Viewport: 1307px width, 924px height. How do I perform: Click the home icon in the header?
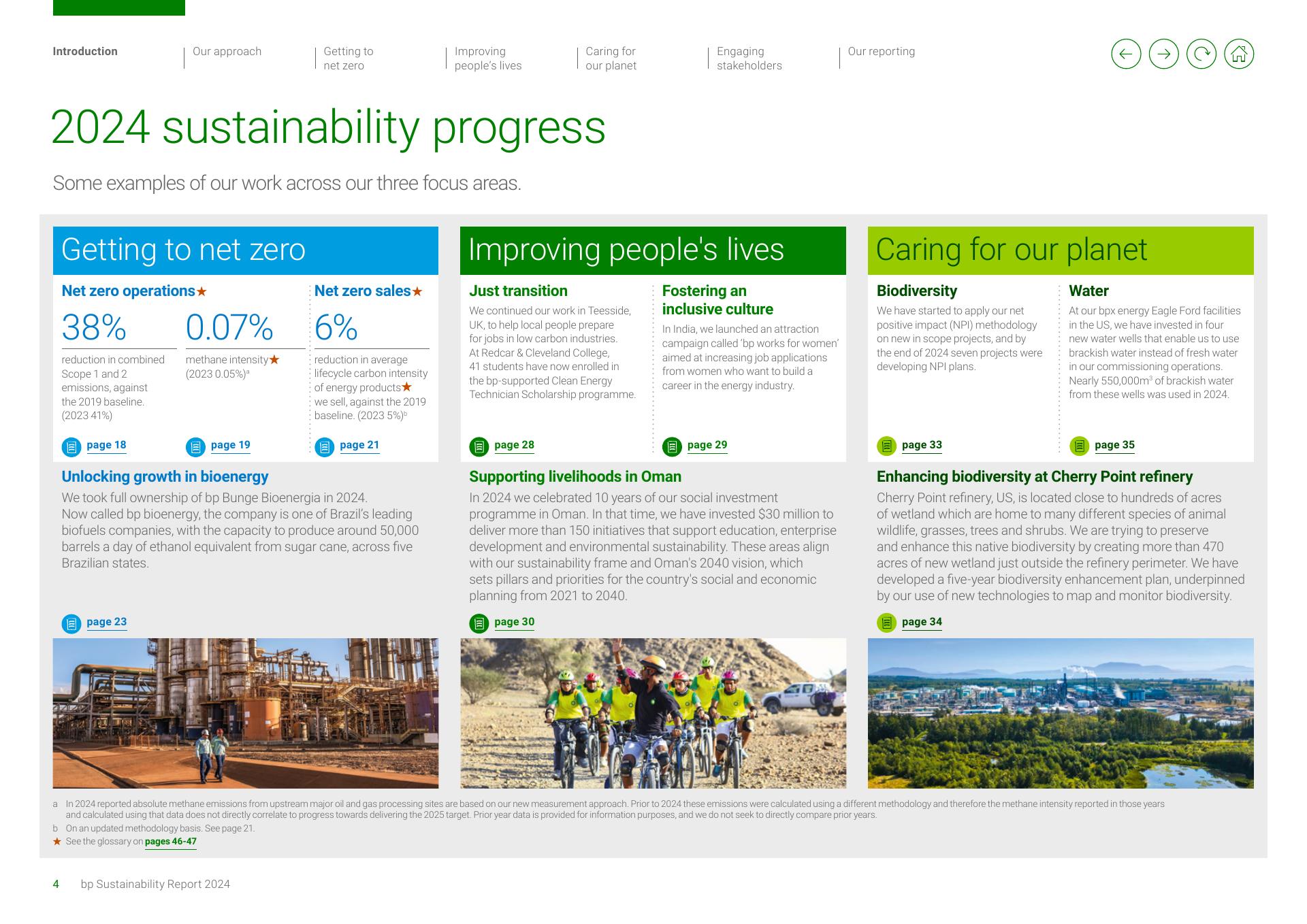(x=1238, y=54)
